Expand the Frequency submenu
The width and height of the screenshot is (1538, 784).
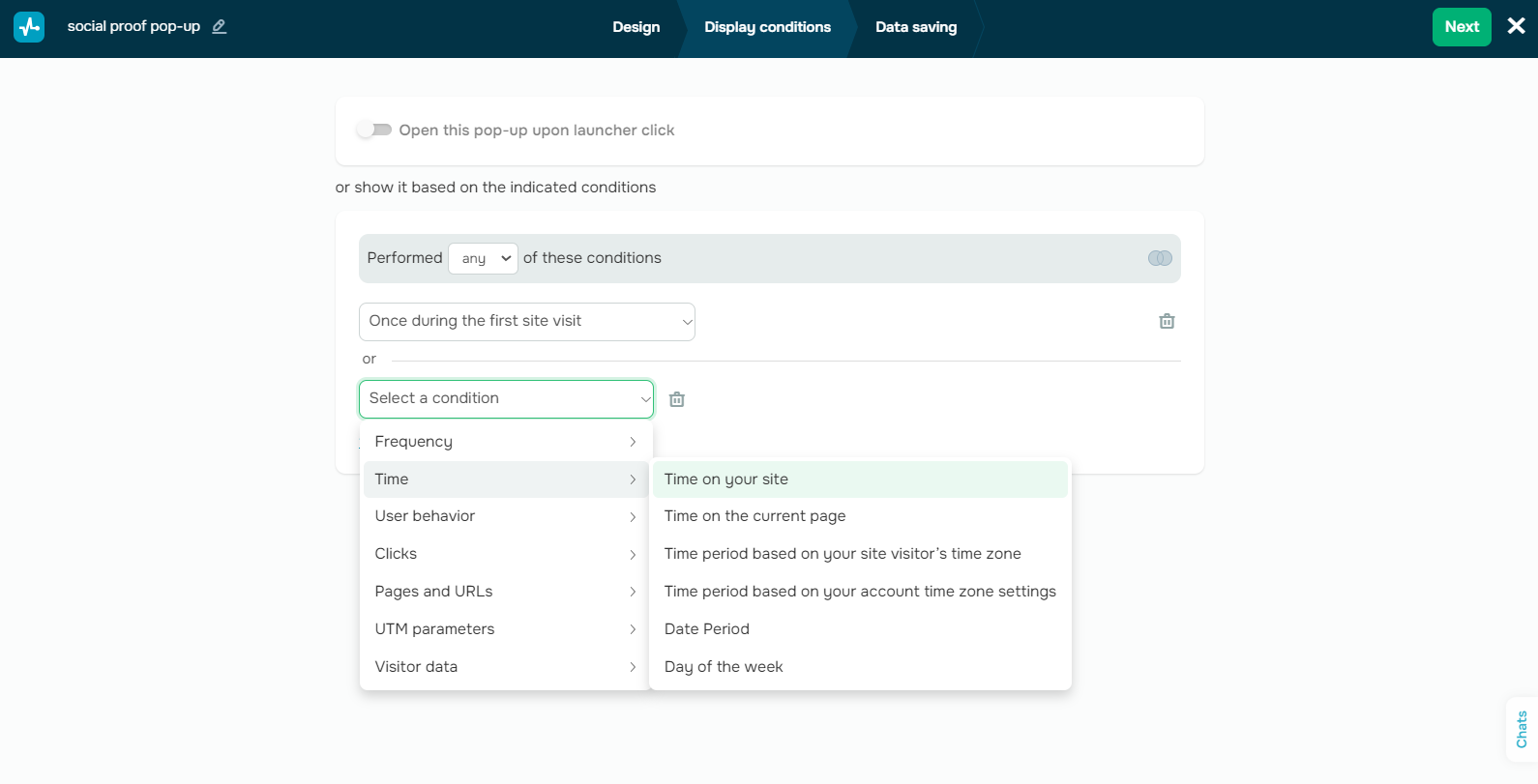(x=506, y=442)
